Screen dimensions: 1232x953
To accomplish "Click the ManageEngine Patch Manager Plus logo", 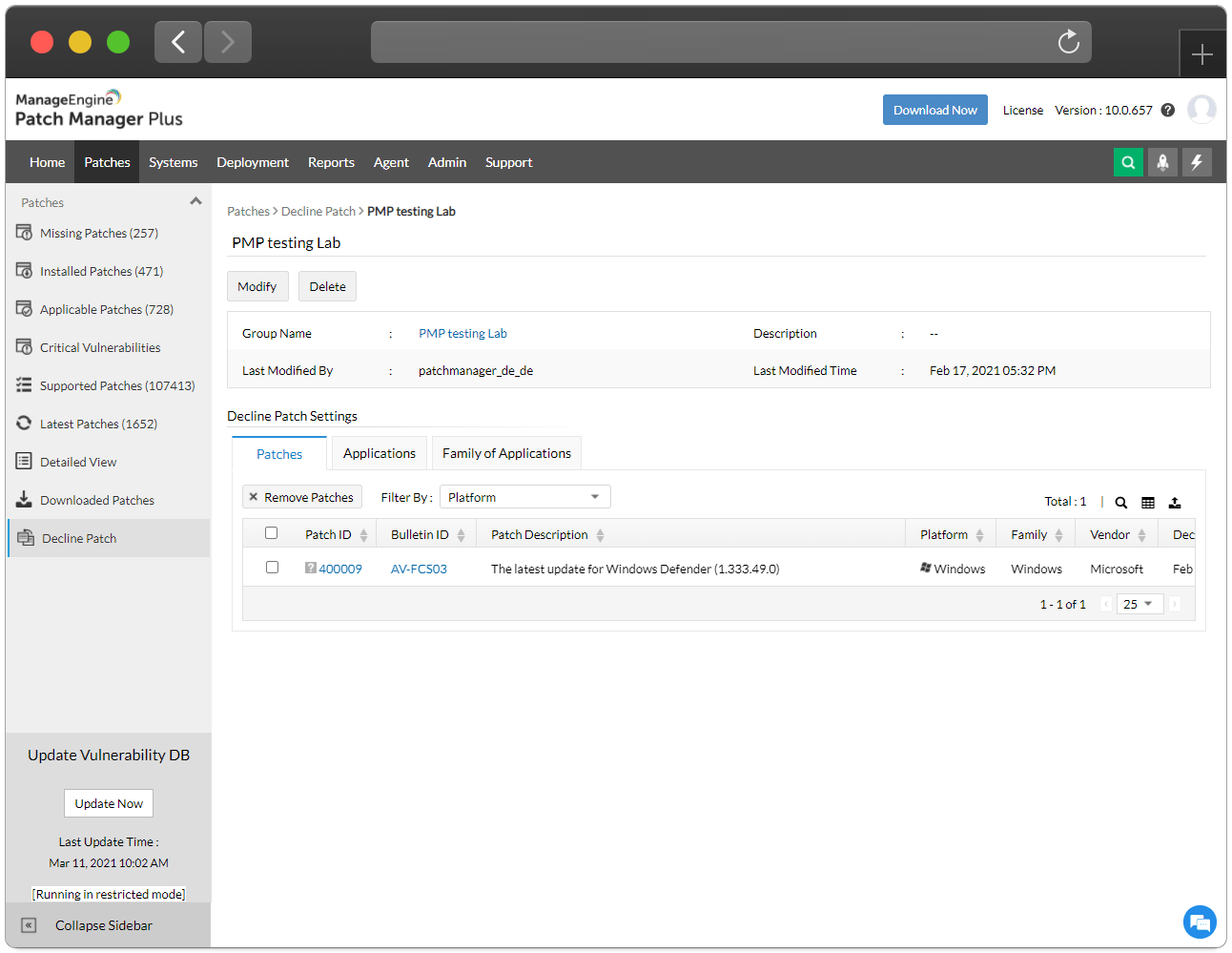I will [x=98, y=109].
